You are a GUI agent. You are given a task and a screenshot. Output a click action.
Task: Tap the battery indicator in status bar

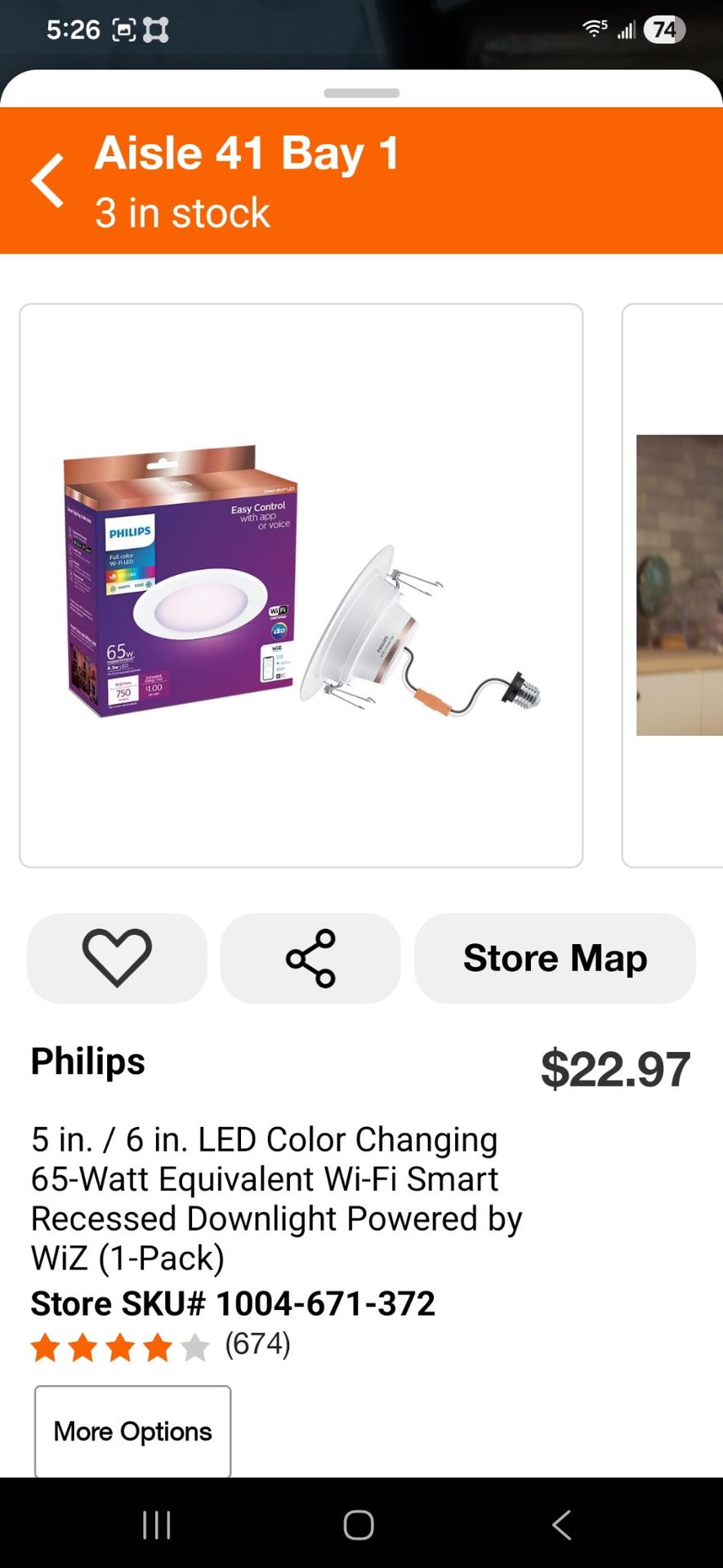click(x=663, y=30)
